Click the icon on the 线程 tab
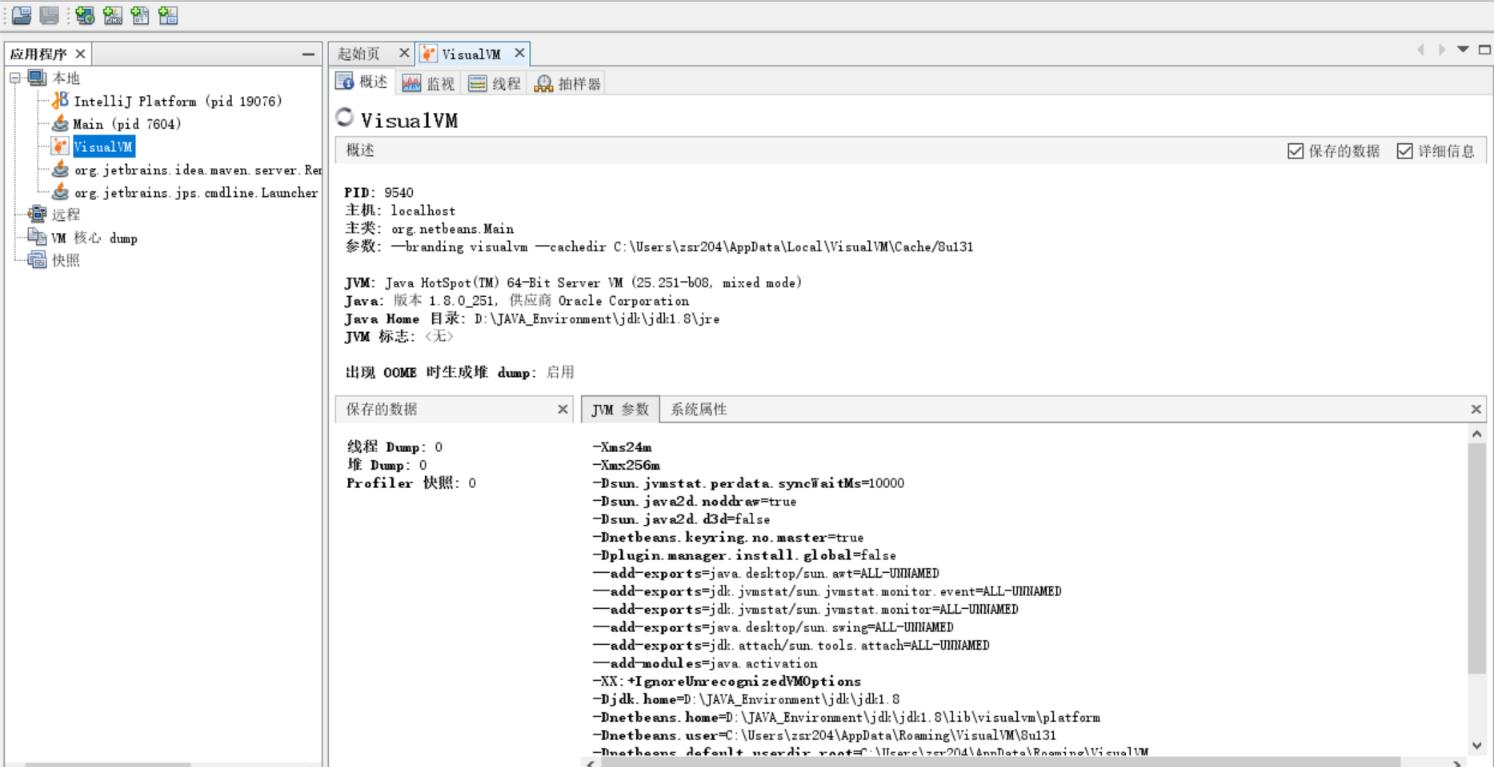 478,84
